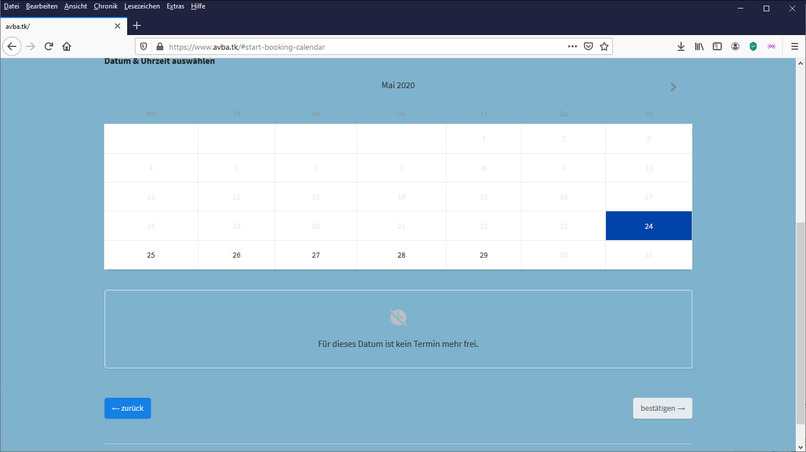Select May 24 in calendar
806x452 pixels.
coord(649,226)
